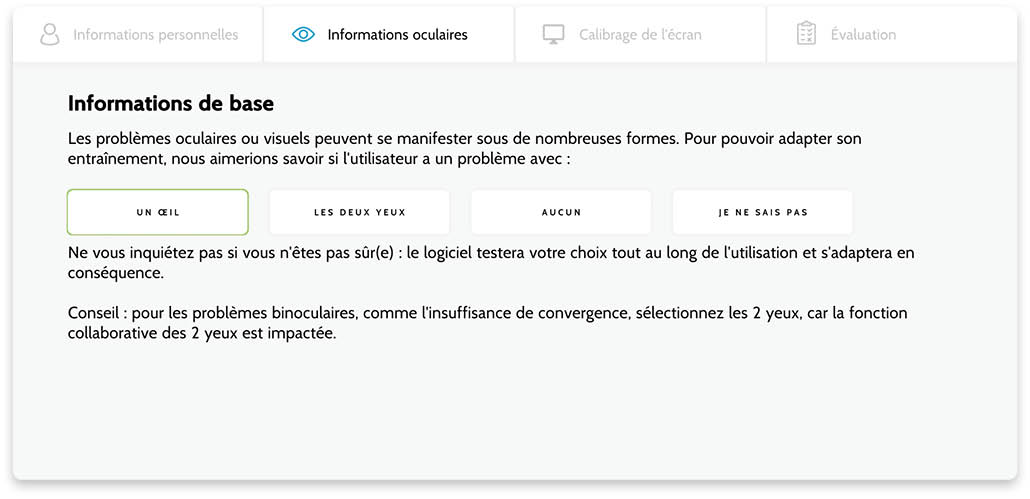Choose the LES DEUX YEUX option
The width and height of the screenshot is (1030, 499).
pos(359,212)
